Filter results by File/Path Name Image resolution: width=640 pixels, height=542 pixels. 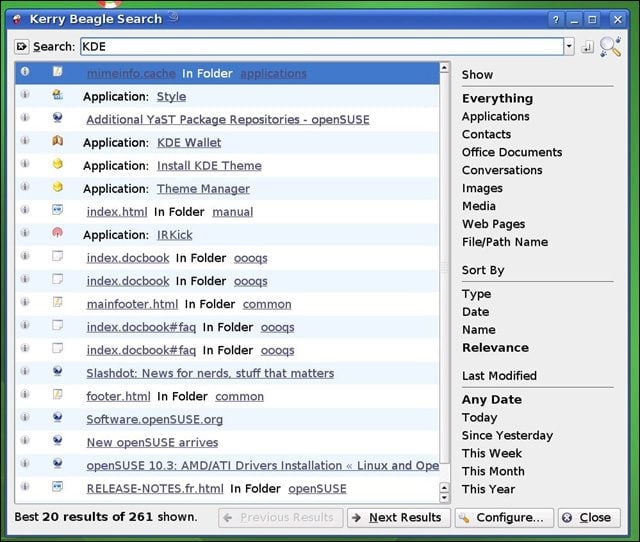[505, 242]
